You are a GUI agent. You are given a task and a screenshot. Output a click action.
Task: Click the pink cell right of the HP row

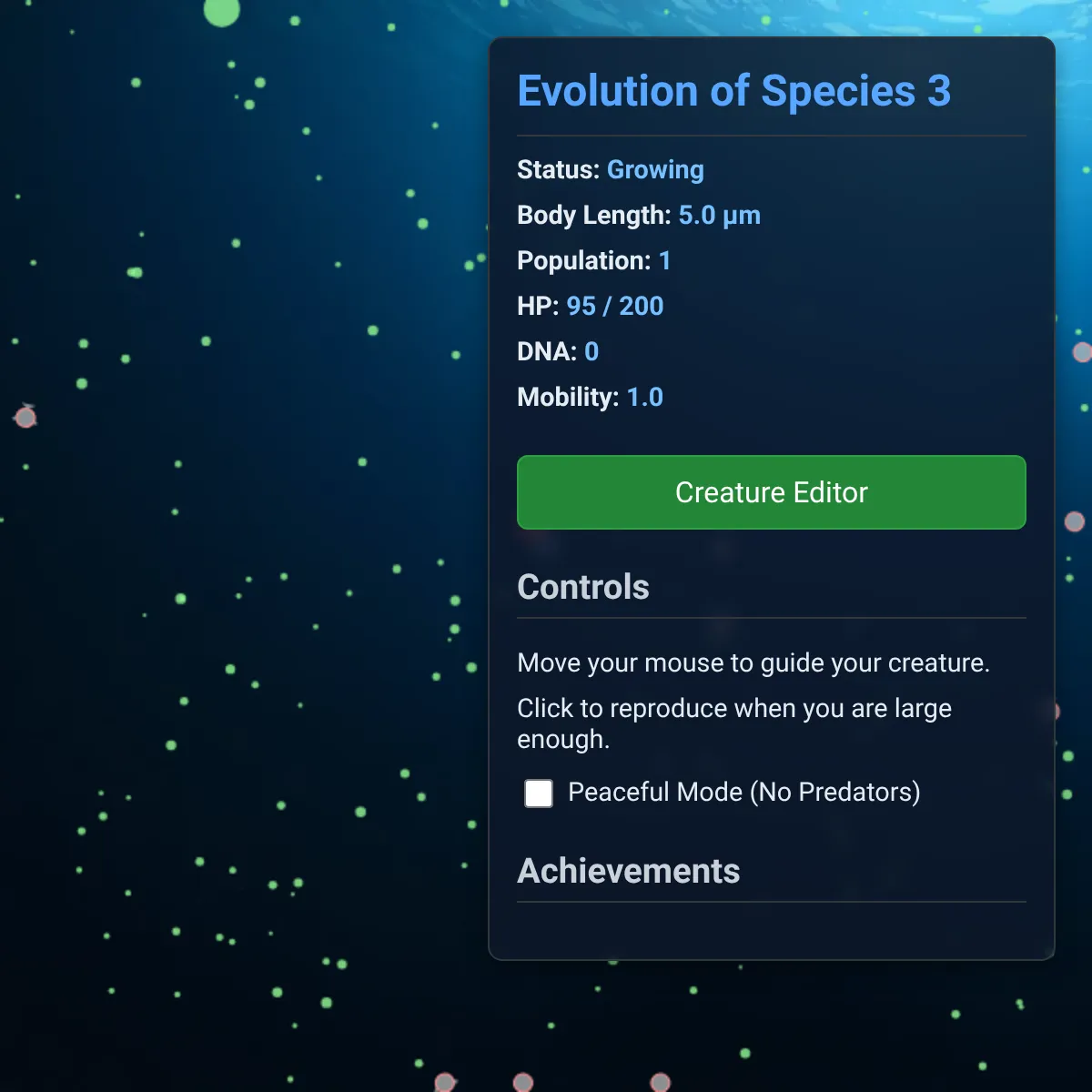(1082, 352)
